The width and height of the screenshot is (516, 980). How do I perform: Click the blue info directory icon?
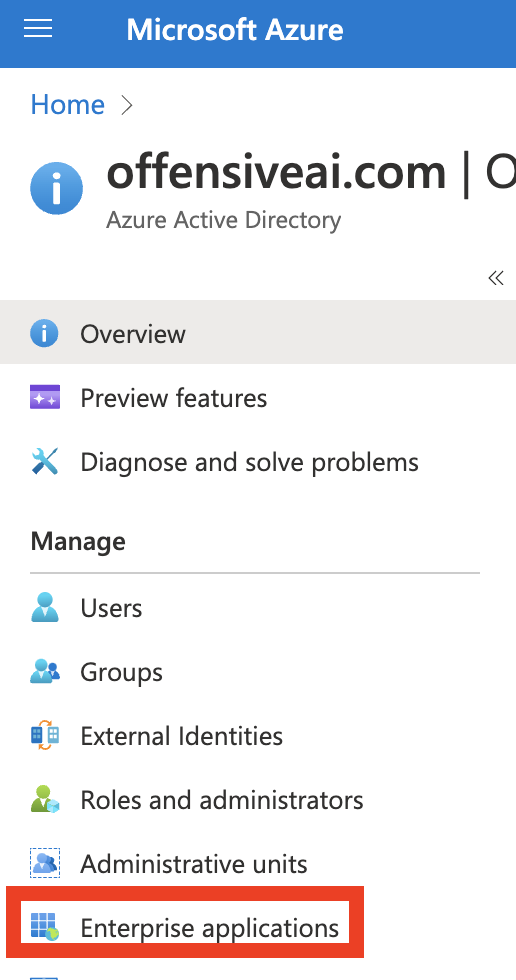pos(56,188)
